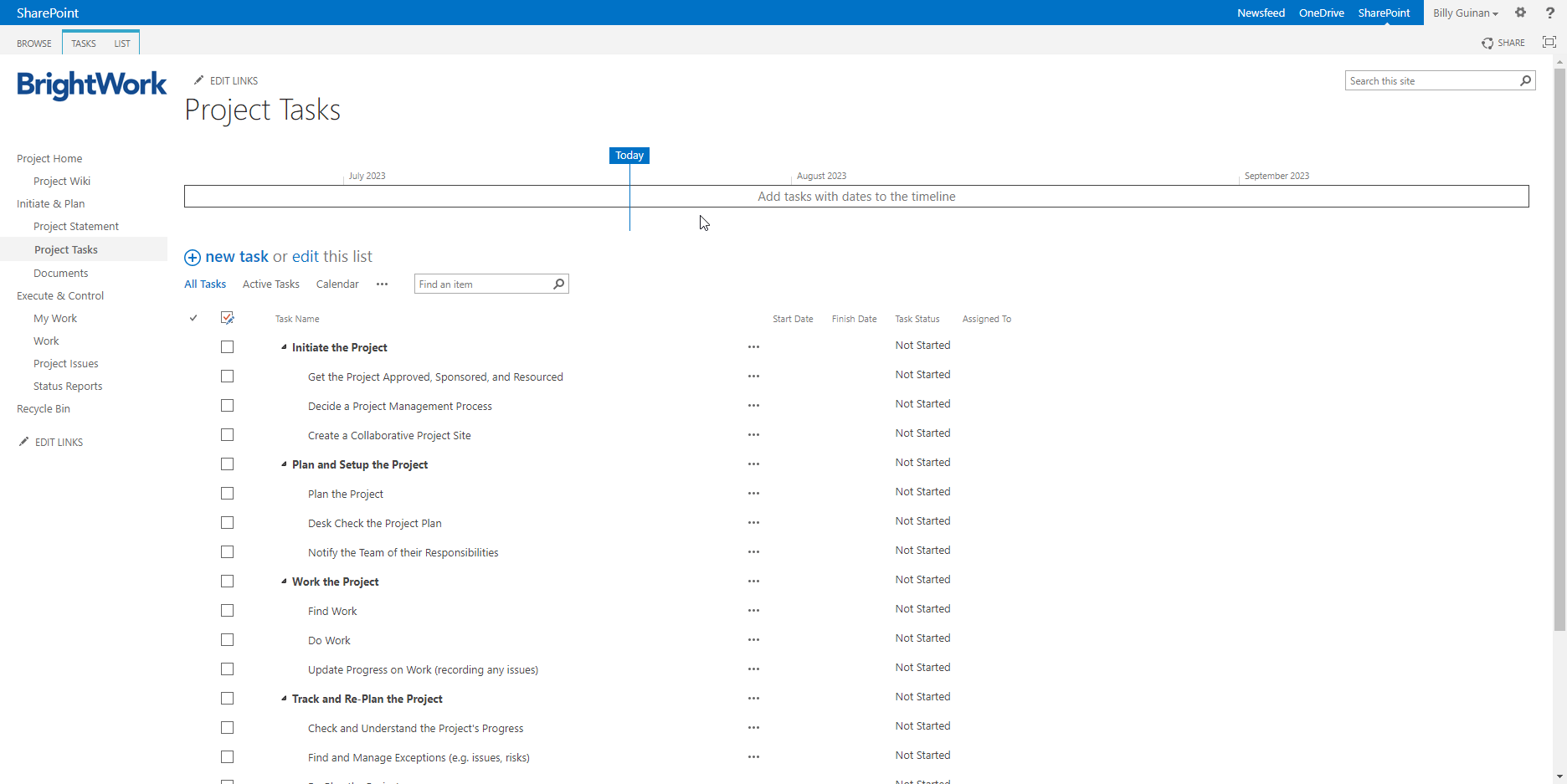Switch to the LIST ribbon tab

point(121,43)
